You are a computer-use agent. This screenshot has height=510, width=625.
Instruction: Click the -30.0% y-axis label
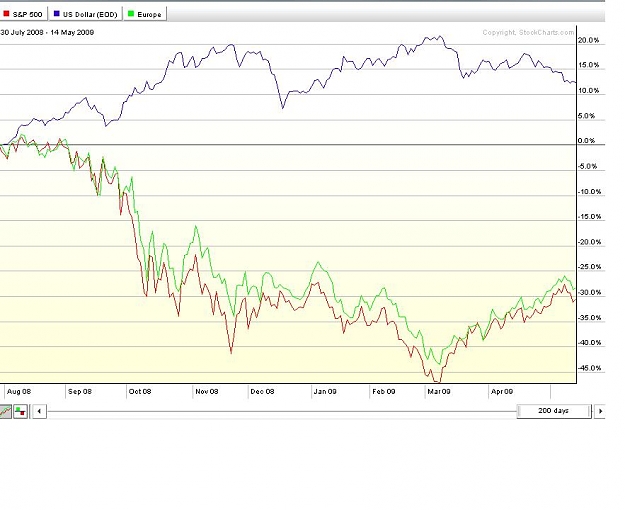(590, 292)
